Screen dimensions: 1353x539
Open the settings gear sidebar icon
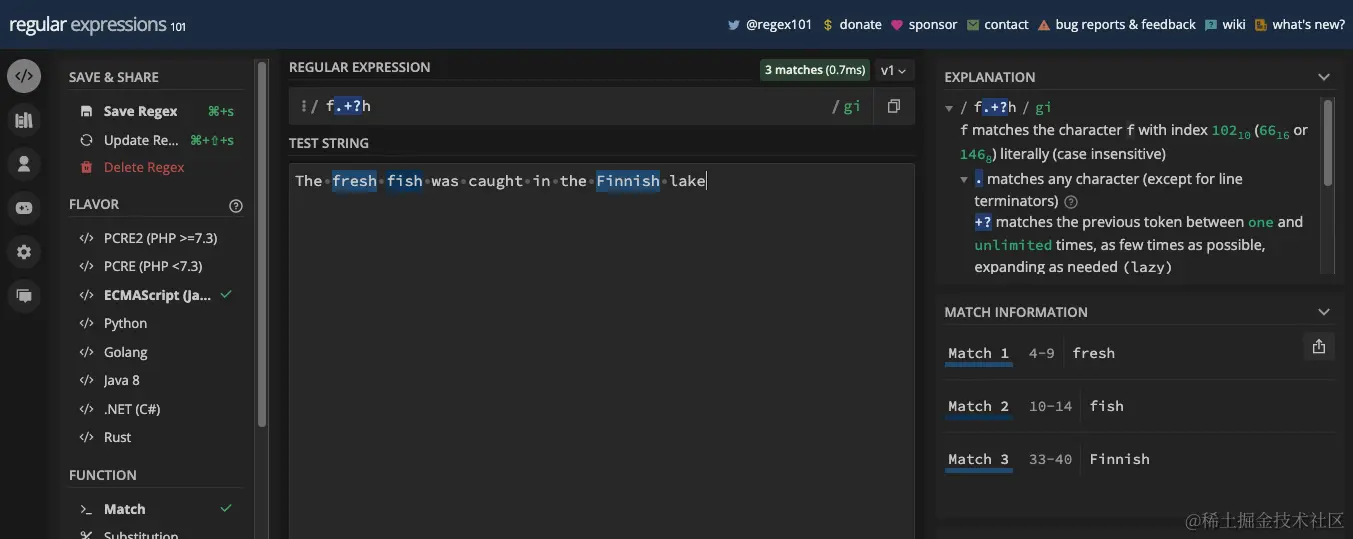(24, 252)
